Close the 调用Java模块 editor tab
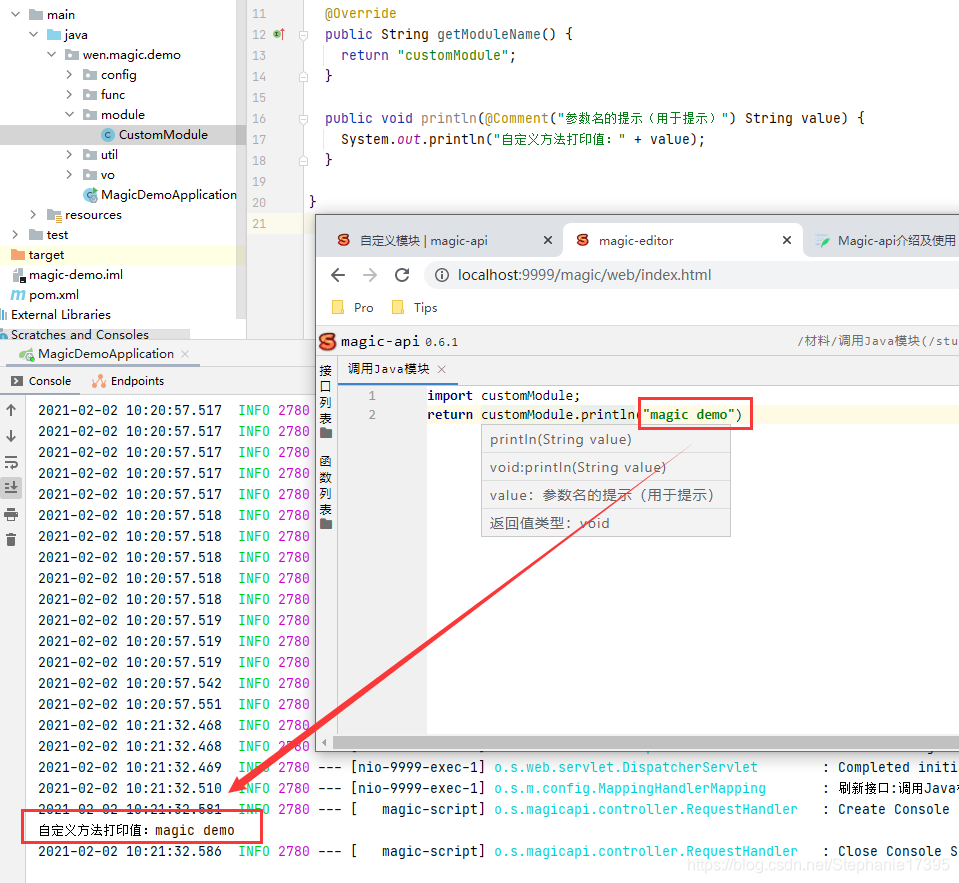The height and width of the screenshot is (883, 959). coord(442,369)
